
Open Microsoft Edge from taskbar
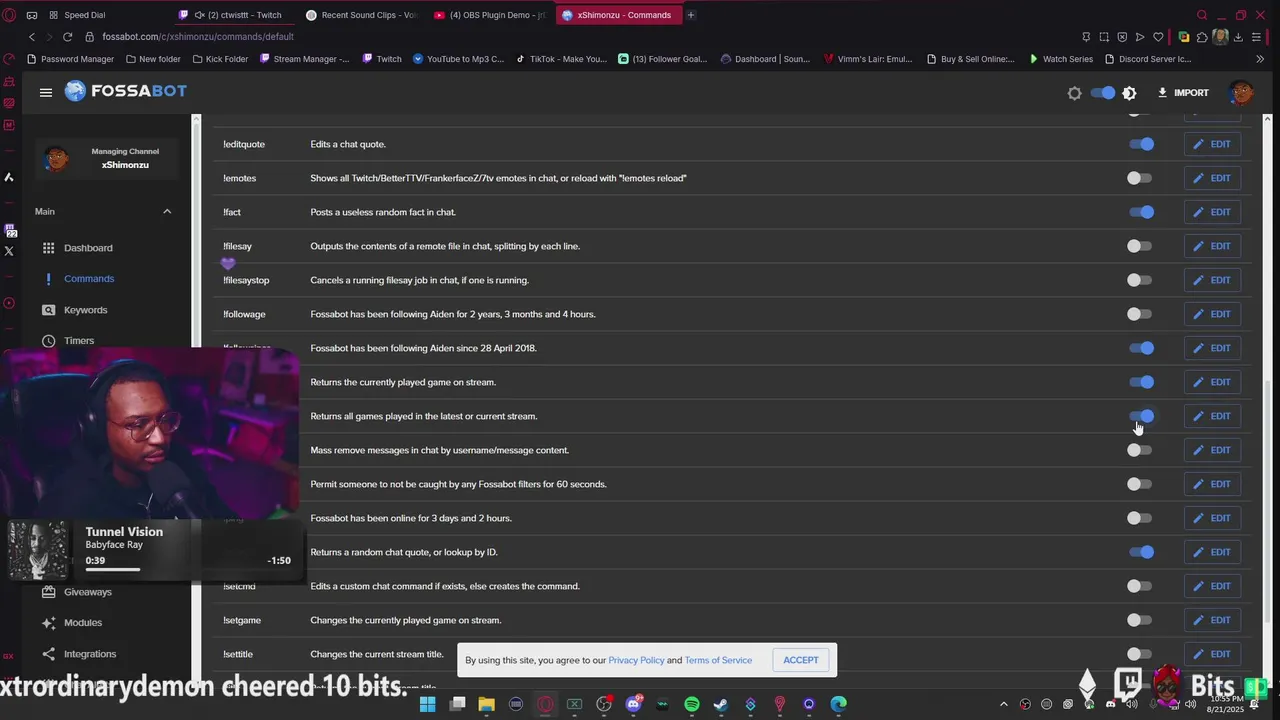[x=838, y=704]
